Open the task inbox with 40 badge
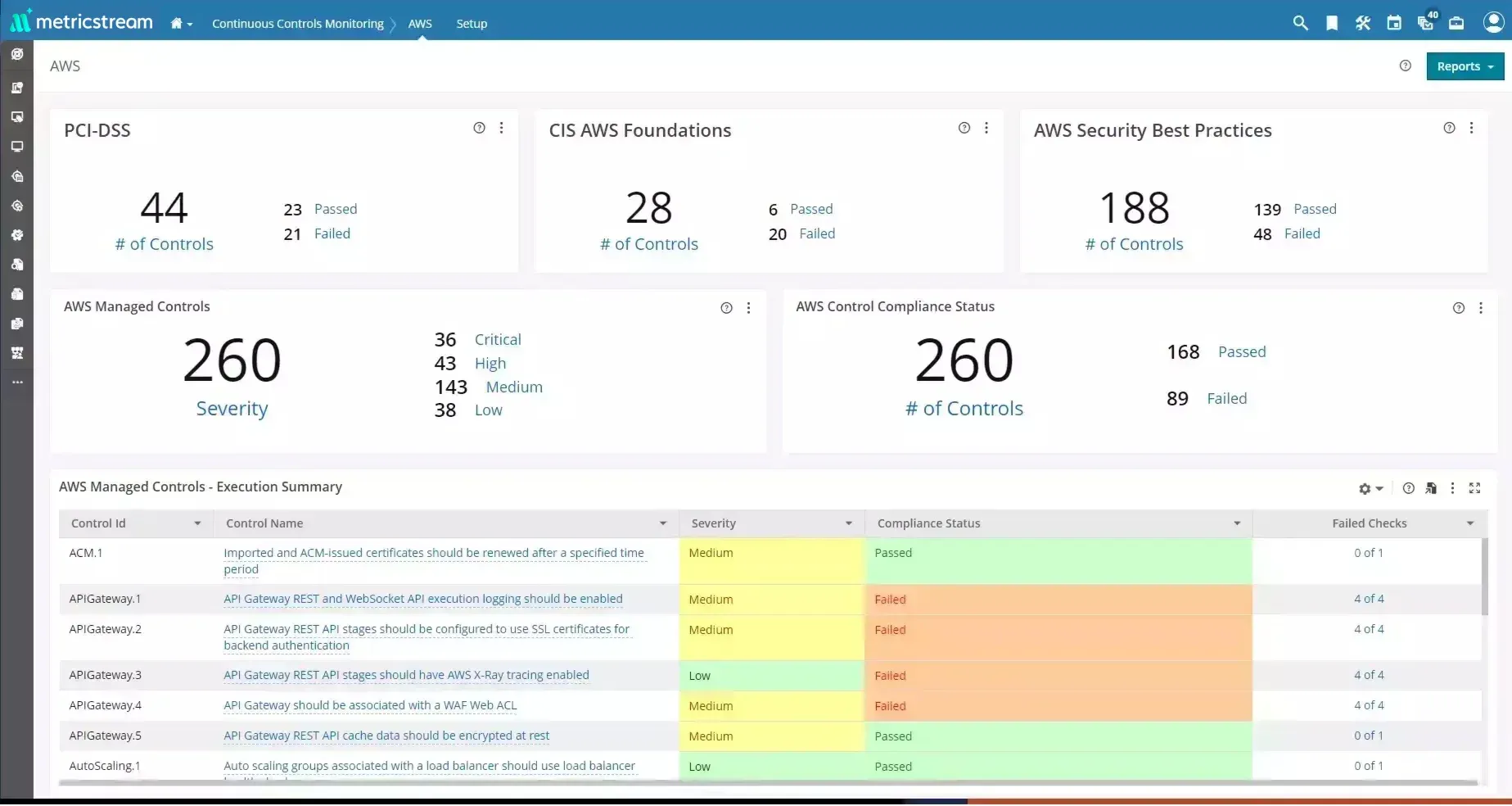This screenshot has height=806, width=1512. coord(1425,22)
